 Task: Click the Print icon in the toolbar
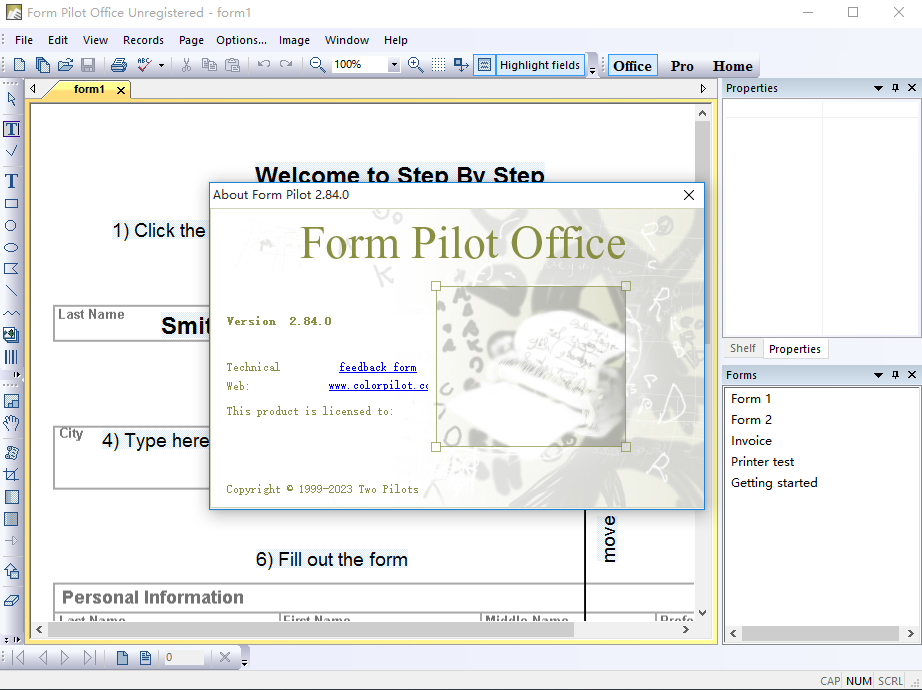pos(120,63)
